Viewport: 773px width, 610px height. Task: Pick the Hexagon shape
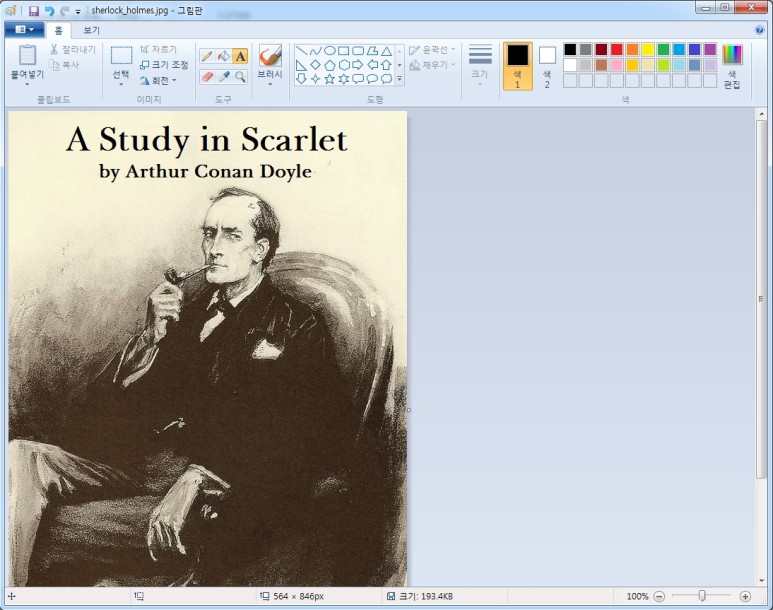coord(344,65)
